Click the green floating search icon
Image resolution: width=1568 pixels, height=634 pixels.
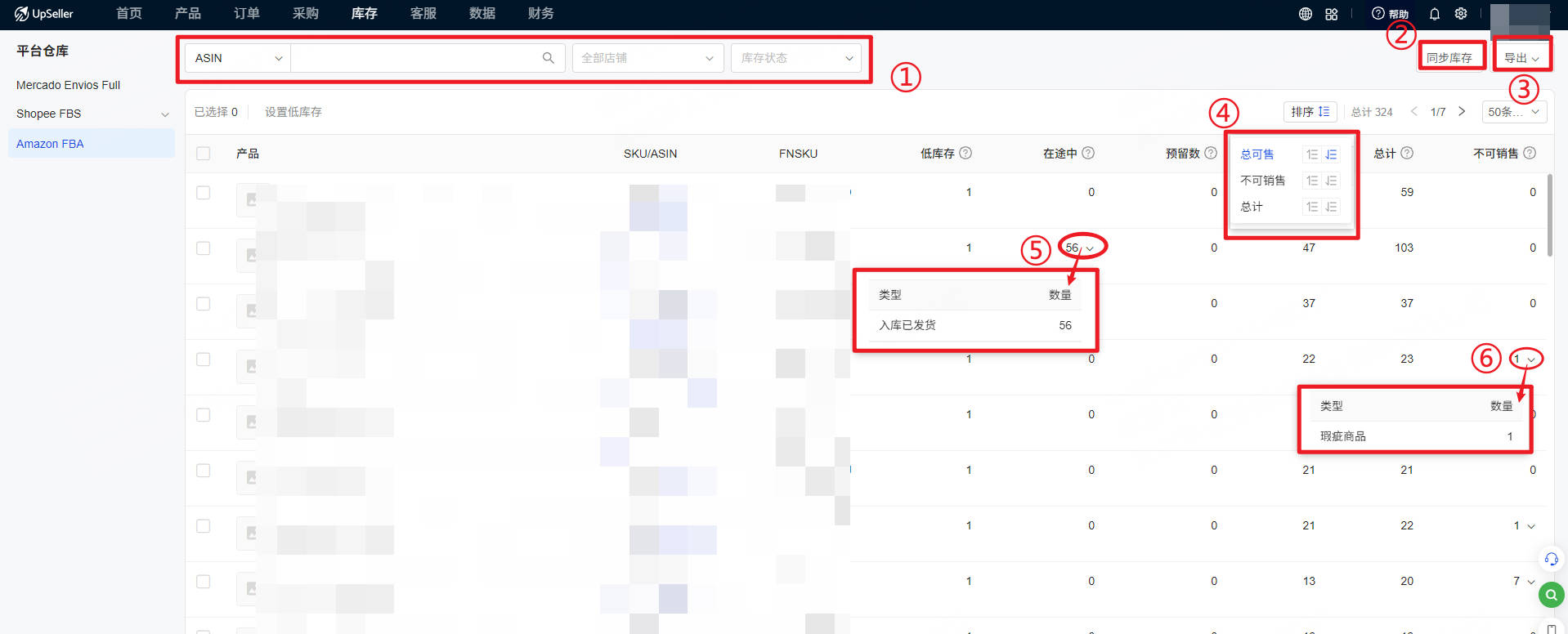coord(1551,595)
